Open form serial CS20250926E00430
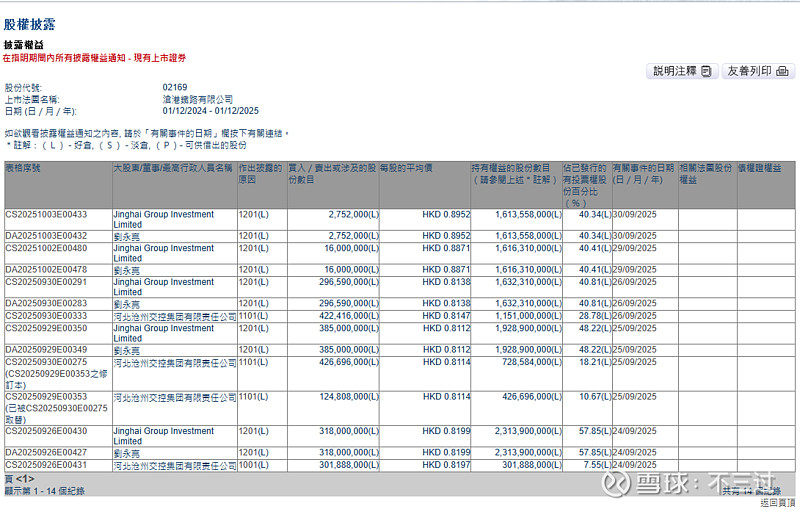The height and width of the screenshot is (509, 800). click(46, 431)
